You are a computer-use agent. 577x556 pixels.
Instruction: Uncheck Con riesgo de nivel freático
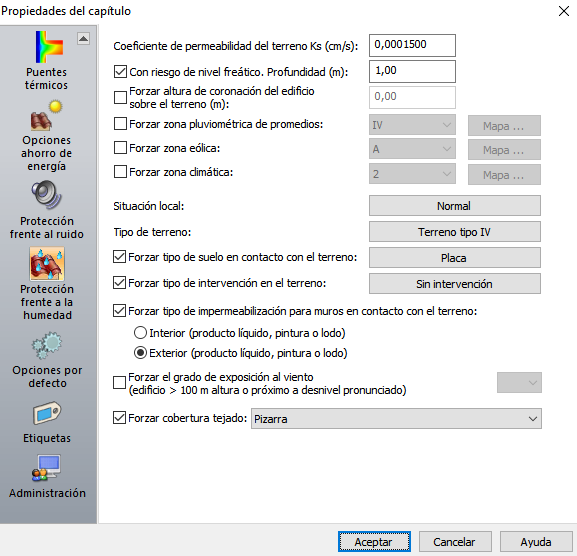click(120, 71)
